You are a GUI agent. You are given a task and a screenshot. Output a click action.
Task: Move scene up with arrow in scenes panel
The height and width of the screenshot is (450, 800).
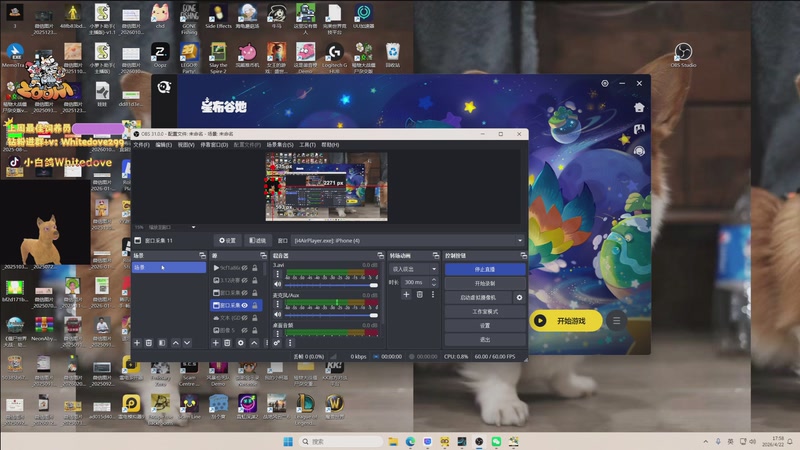point(176,343)
